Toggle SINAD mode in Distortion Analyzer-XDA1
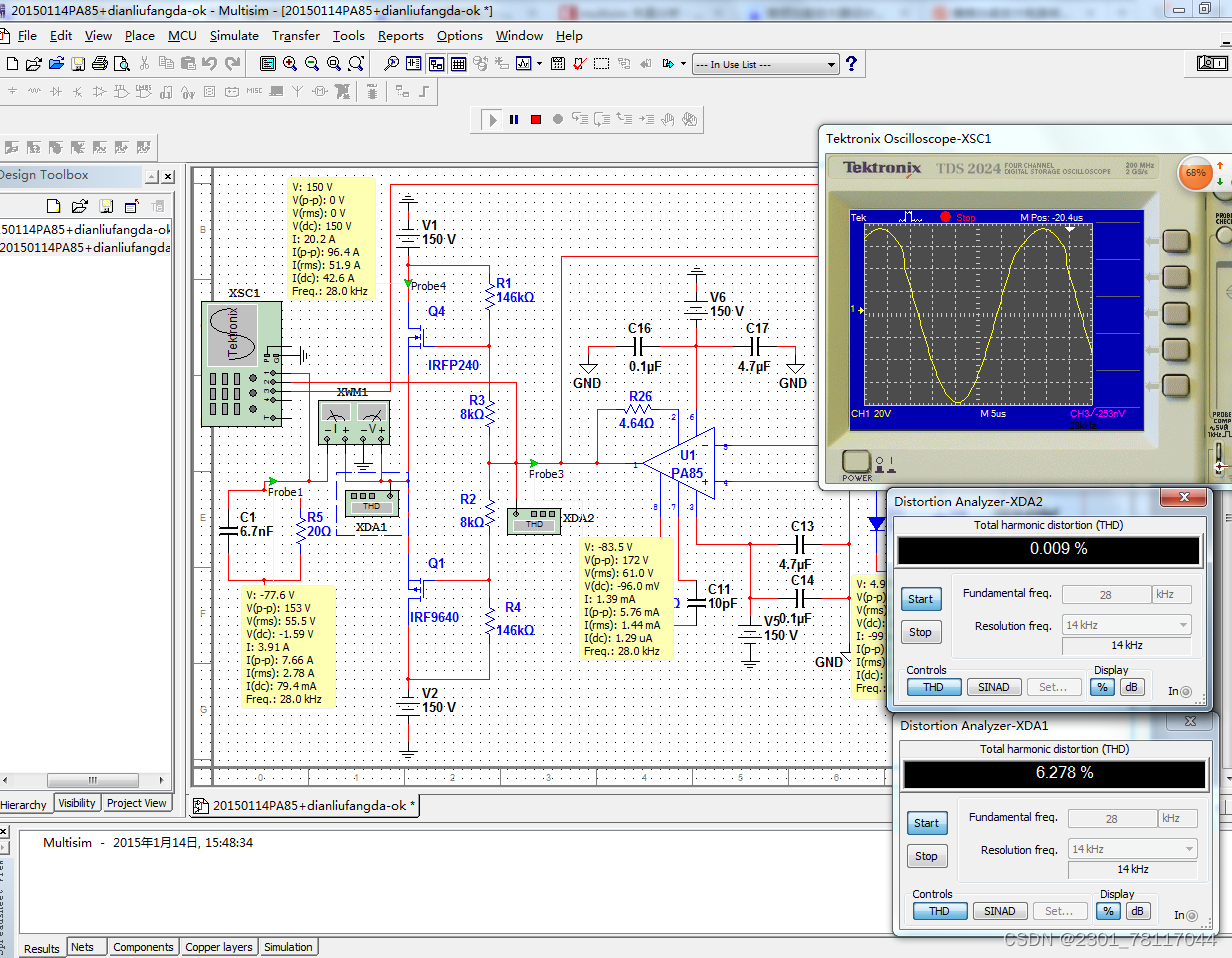The height and width of the screenshot is (958, 1232). tap(1000, 911)
